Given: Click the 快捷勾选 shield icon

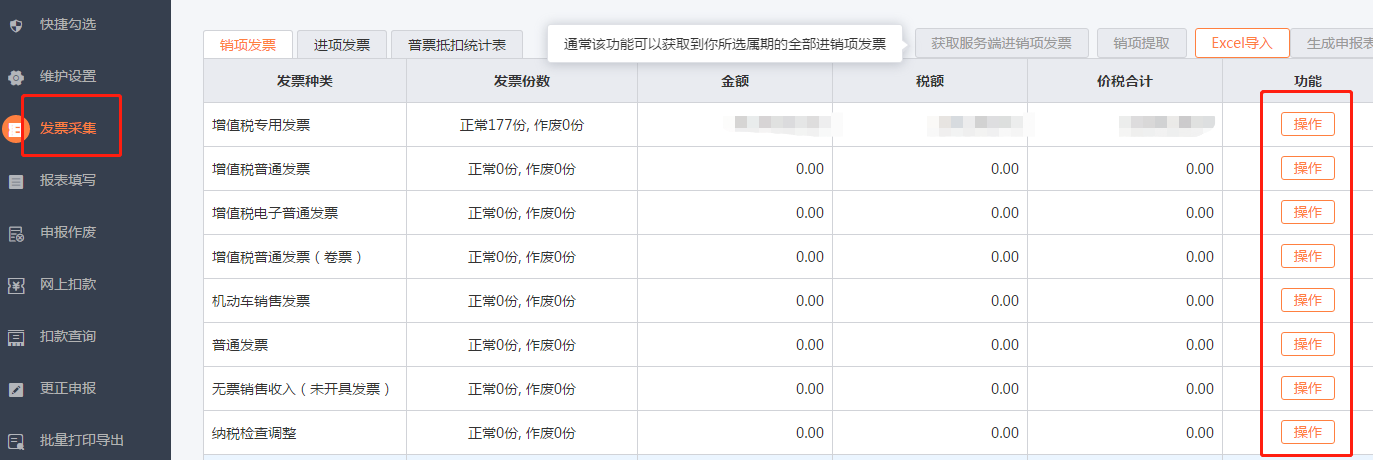Looking at the screenshot, I should click(x=16, y=24).
